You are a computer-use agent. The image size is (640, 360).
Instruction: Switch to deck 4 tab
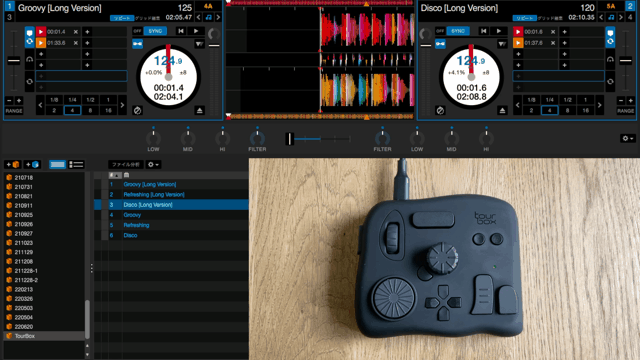click(630, 17)
